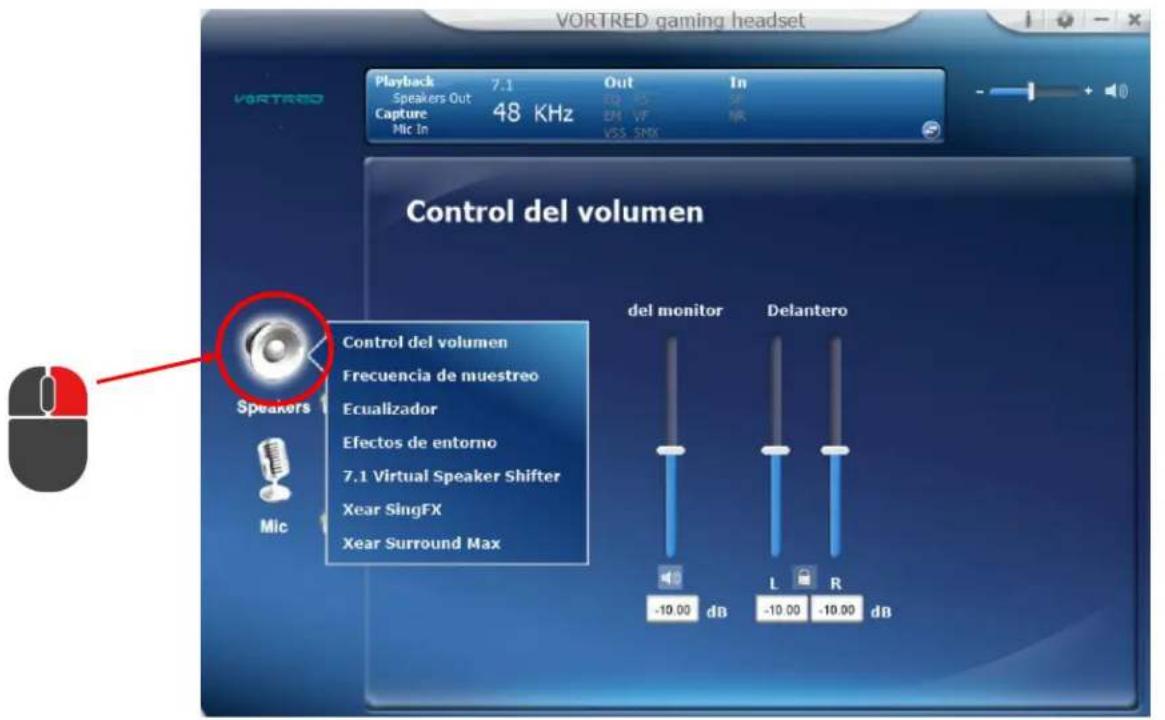Select 'Xear Surround Max' menu entry
Image resolution: width=1165 pixels, height=720 pixels.
421,543
